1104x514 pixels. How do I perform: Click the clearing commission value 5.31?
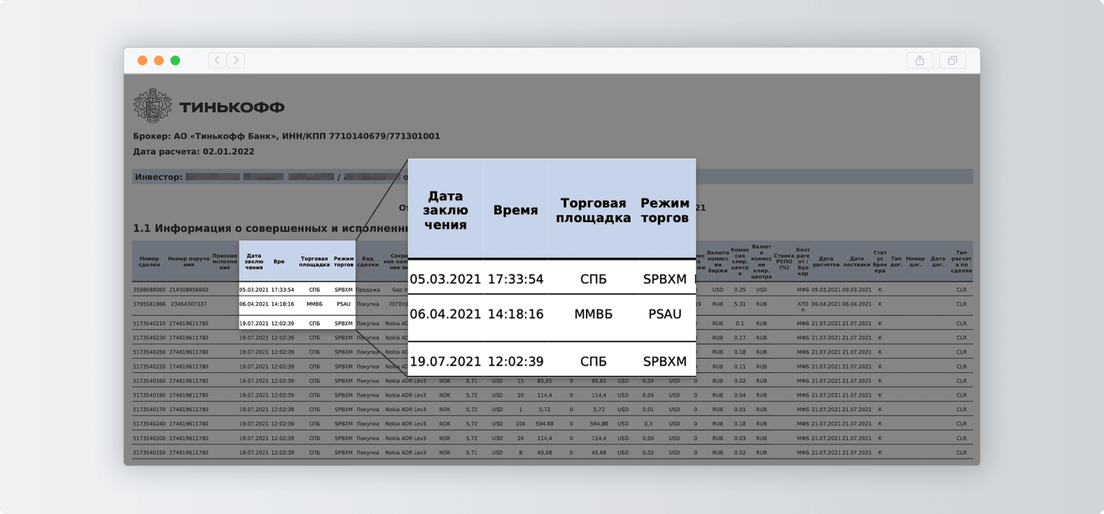click(739, 303)
